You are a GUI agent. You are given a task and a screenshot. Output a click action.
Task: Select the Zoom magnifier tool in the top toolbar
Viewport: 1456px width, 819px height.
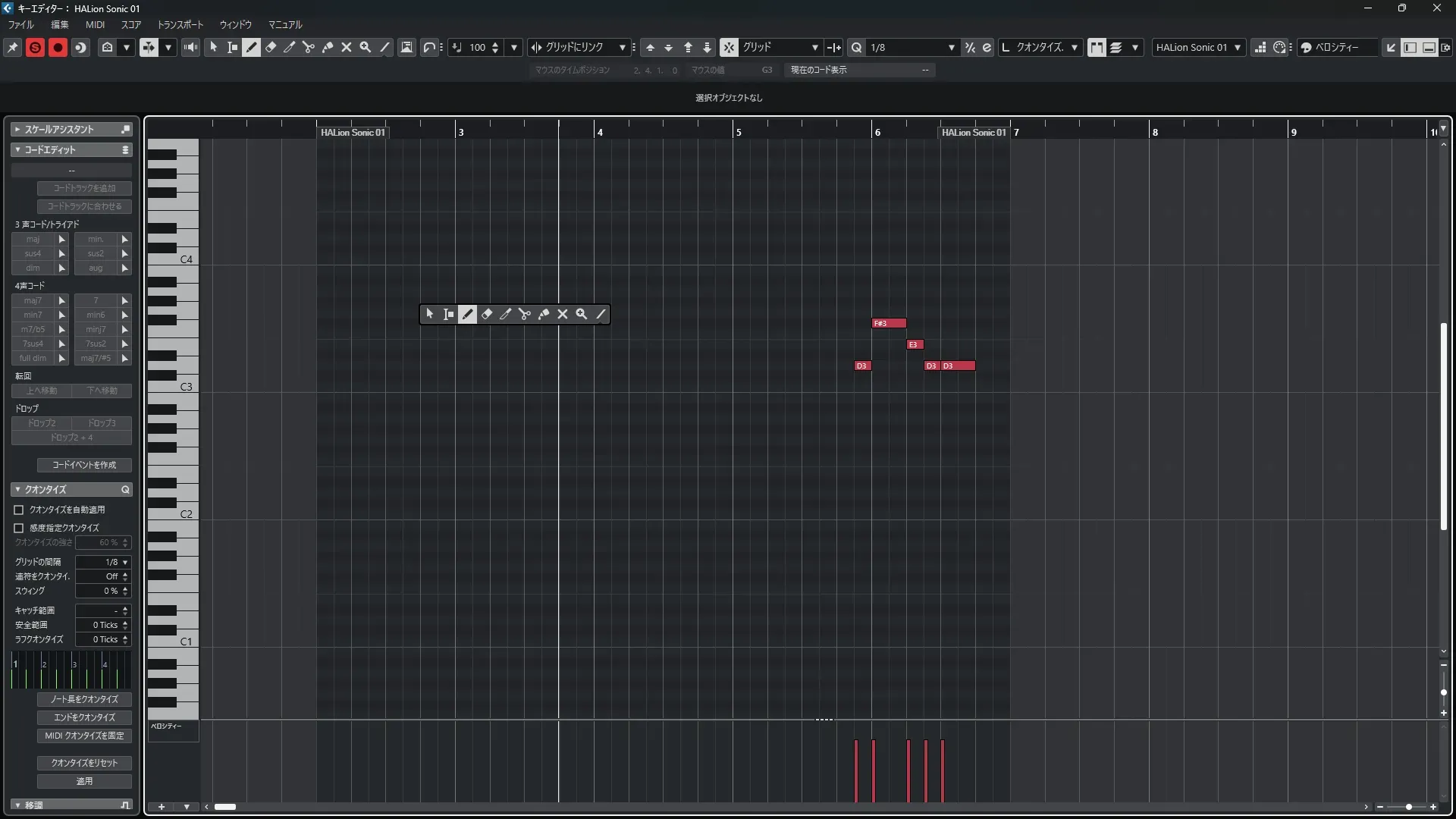tap(366, 48)
